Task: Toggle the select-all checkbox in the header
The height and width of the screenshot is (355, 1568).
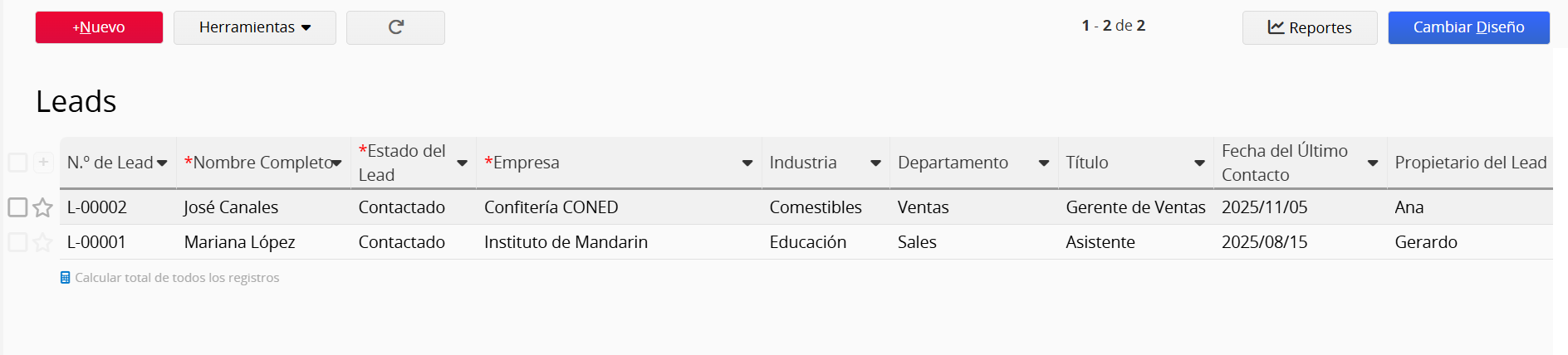Action: coord(17,162)
